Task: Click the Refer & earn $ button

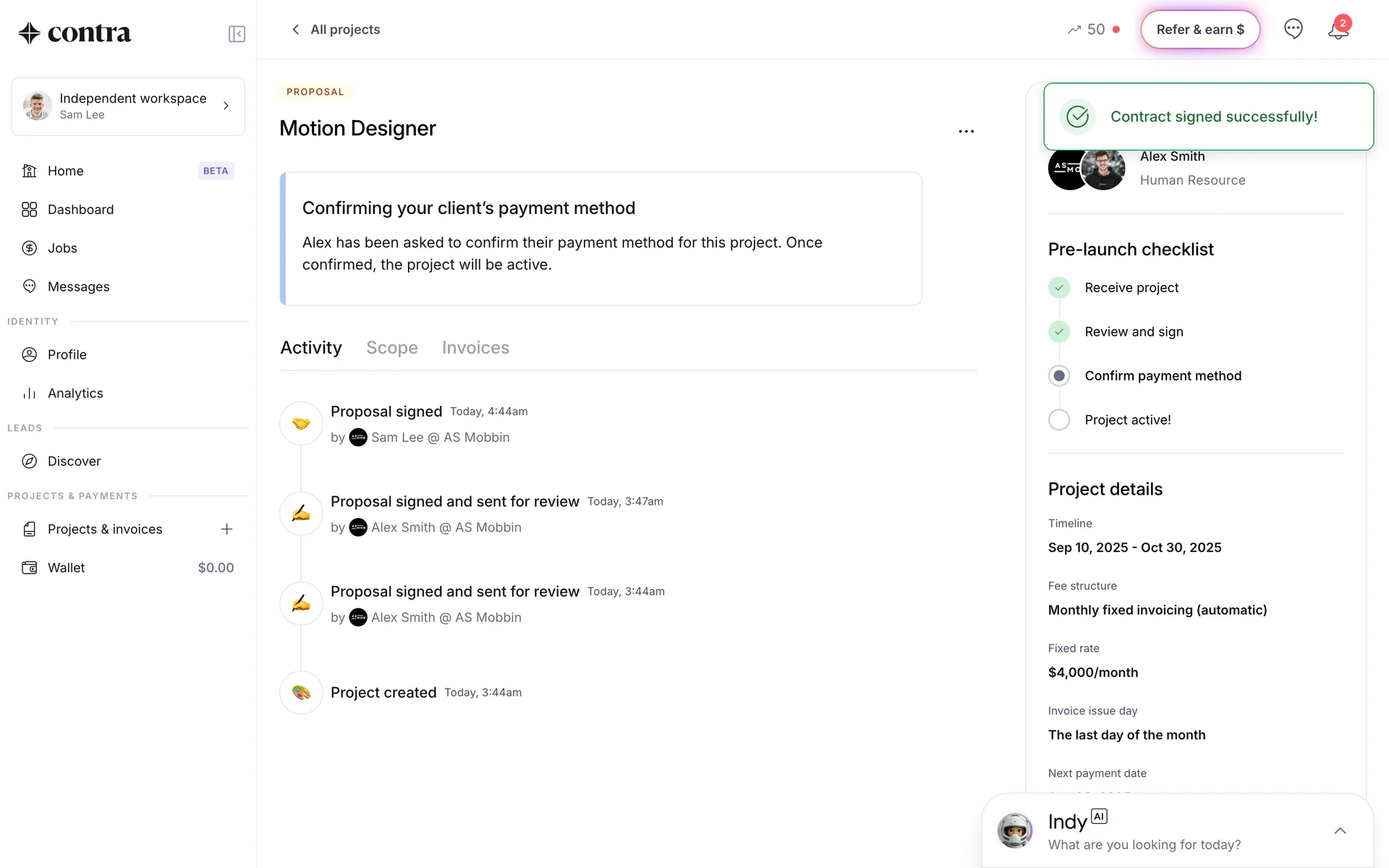Action: pyautogui.click(x=1200, y=30)
